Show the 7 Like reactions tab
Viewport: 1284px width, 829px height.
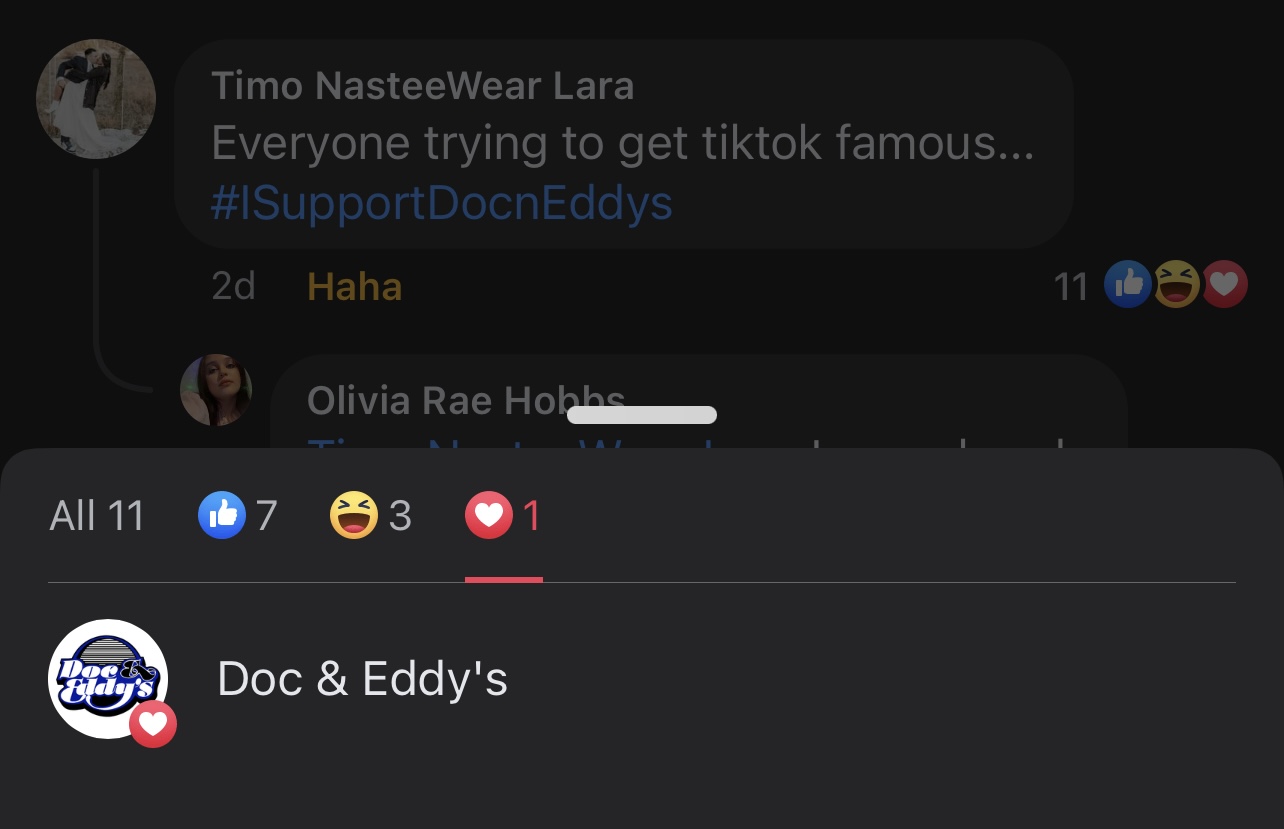(x=238, y=516)
